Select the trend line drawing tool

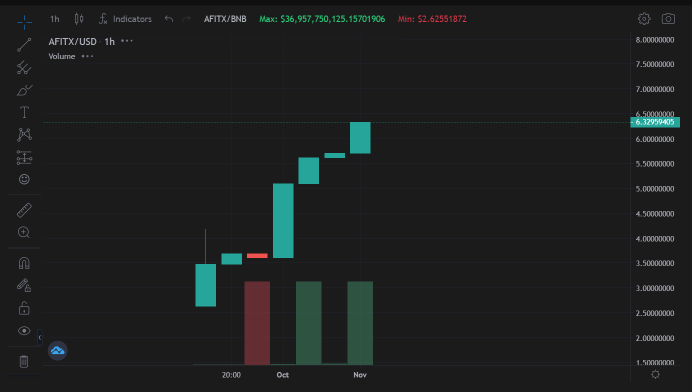pos(24,45)
